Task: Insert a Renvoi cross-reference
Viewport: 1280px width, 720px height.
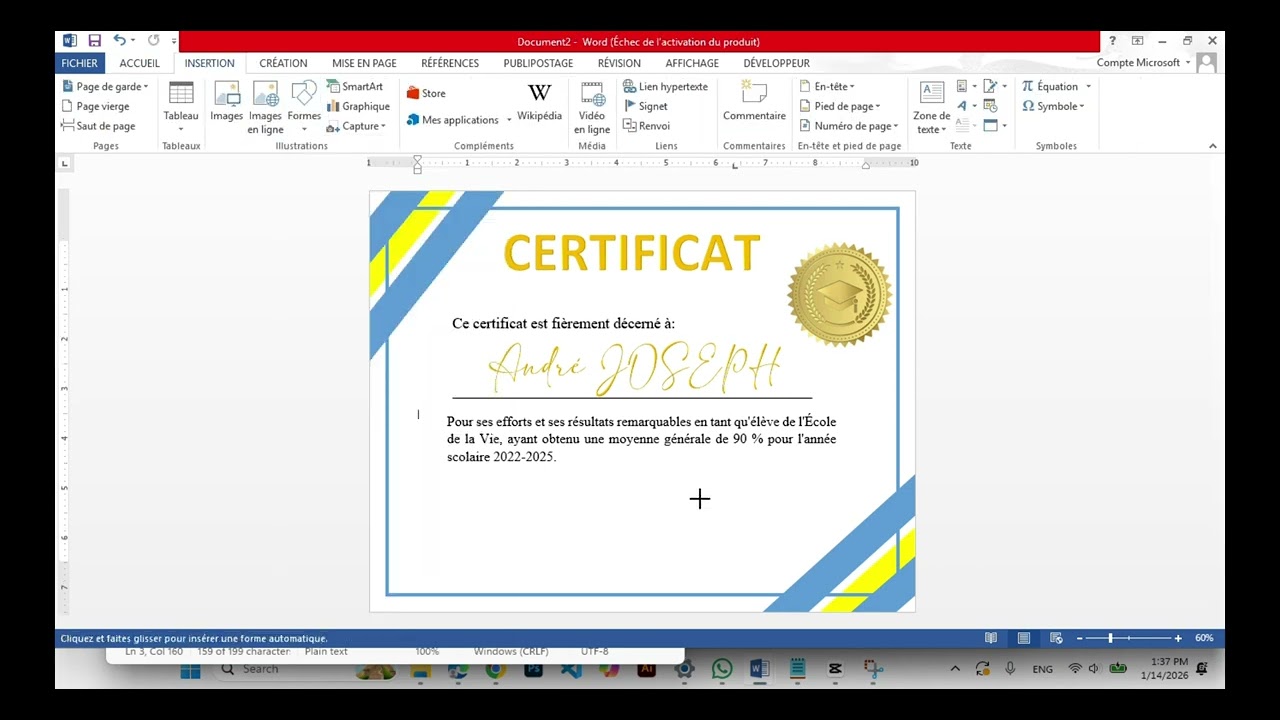Action: (x=646, y=126)
